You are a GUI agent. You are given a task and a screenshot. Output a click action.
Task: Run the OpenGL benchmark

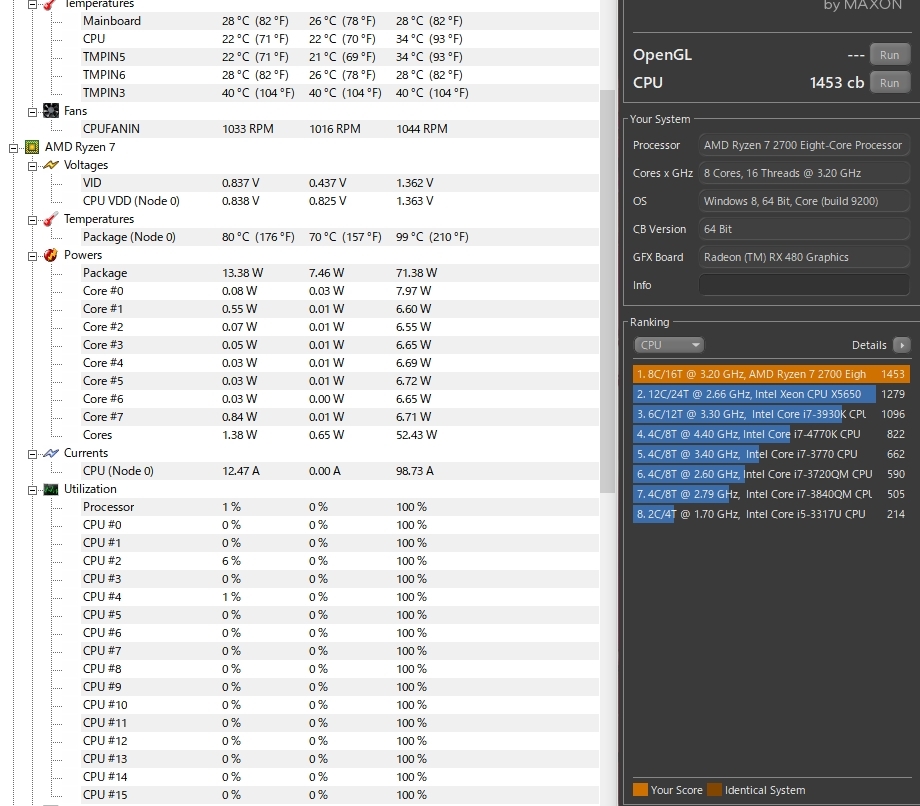point(889,55)
